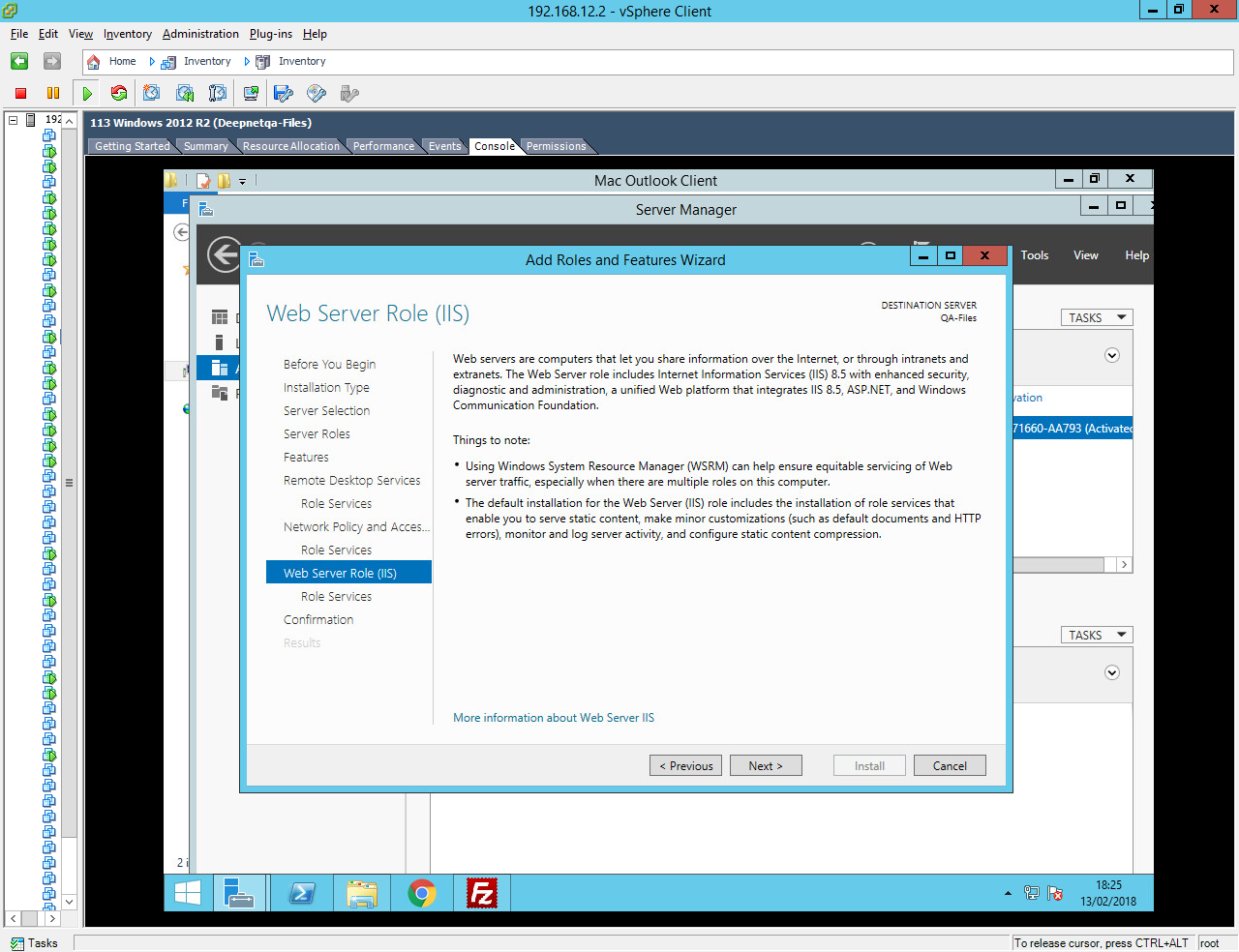Click the Revert to snapshot icon
The image size is (1239, 952).
coord(185,94)
